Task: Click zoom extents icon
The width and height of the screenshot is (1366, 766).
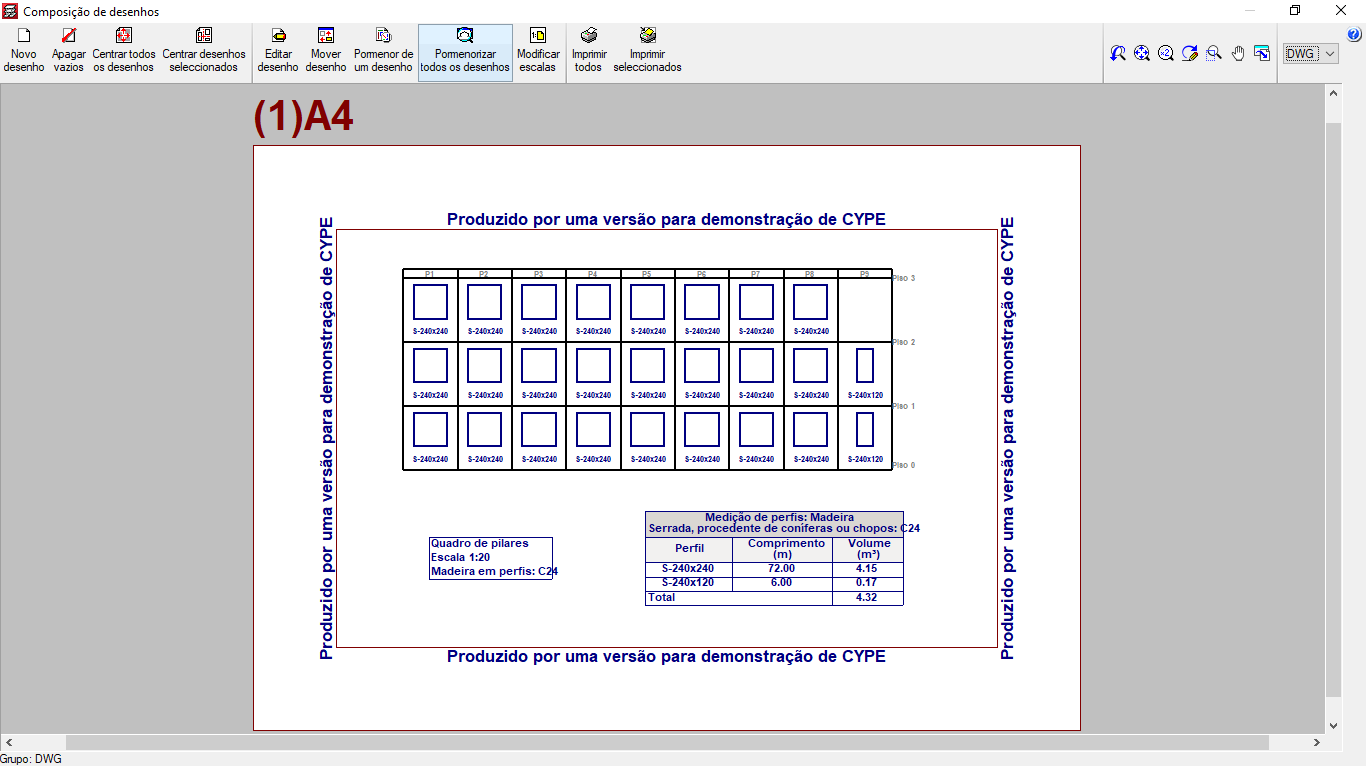Action: point(1142,53)
